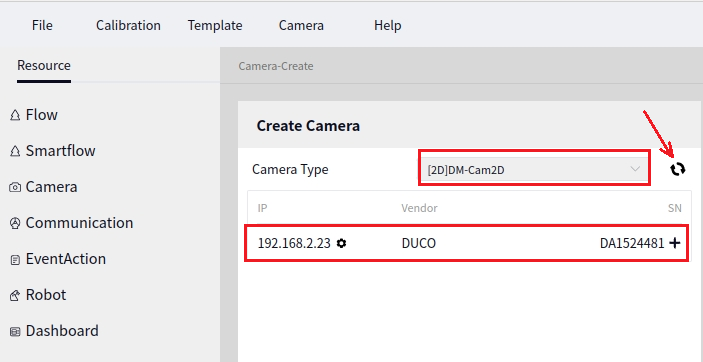The width and height of the screenshot is (703, 362).
Task: Go to Camera label in sidebar
Action: tap(52, 187)
